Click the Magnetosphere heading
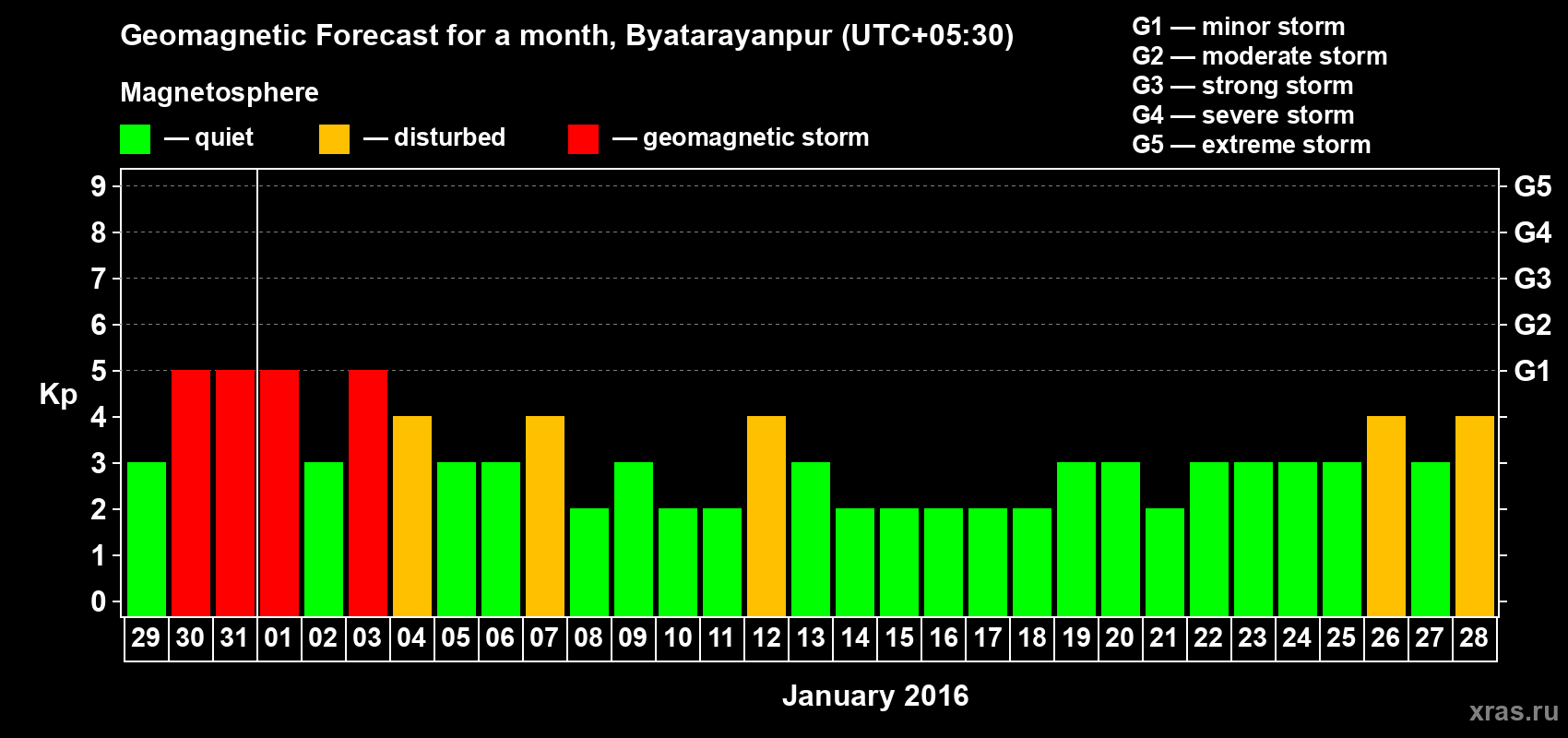 click(x=220, y=92)
